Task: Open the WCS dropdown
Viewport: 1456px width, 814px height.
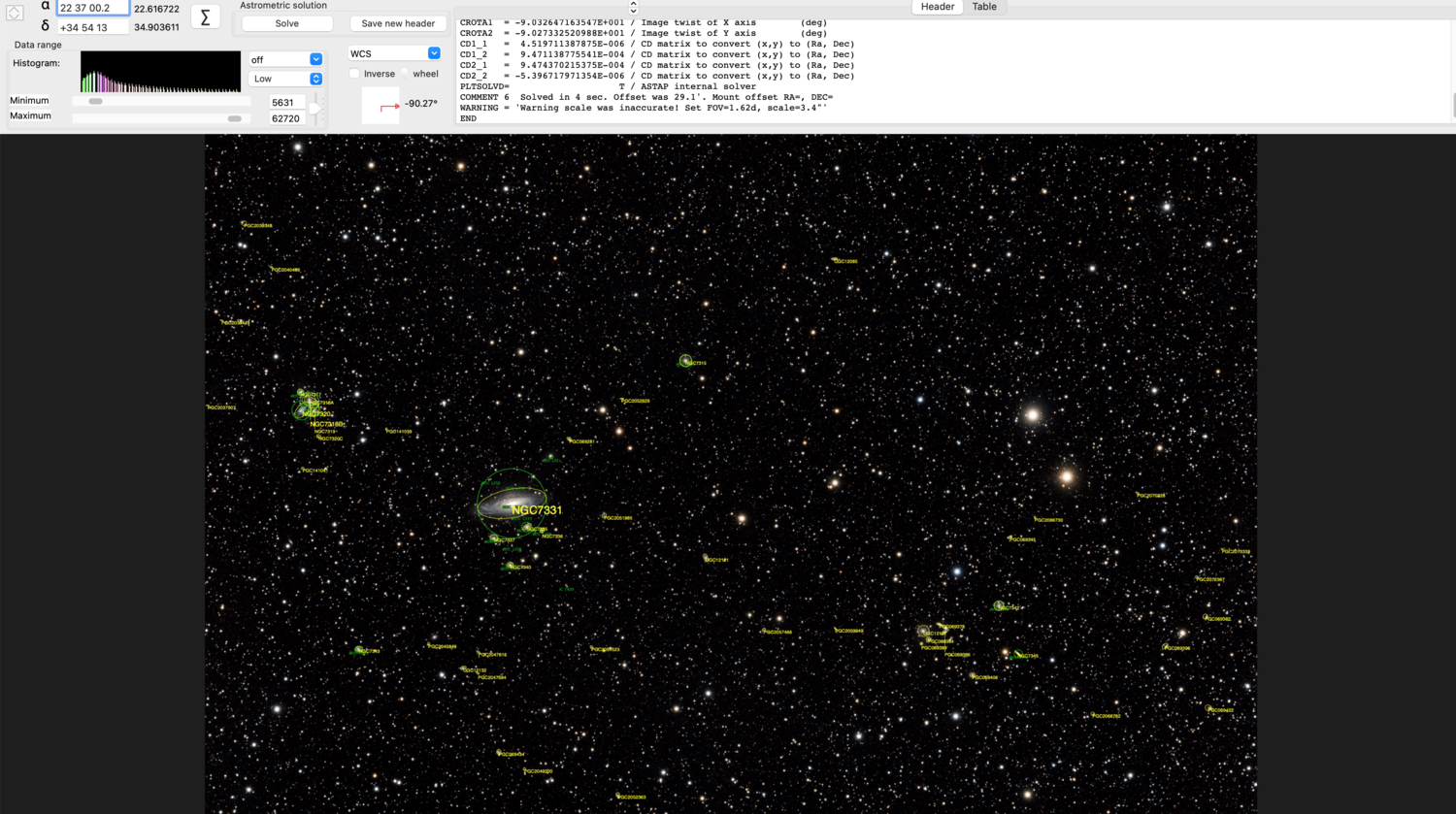Action: pos(394,53)
